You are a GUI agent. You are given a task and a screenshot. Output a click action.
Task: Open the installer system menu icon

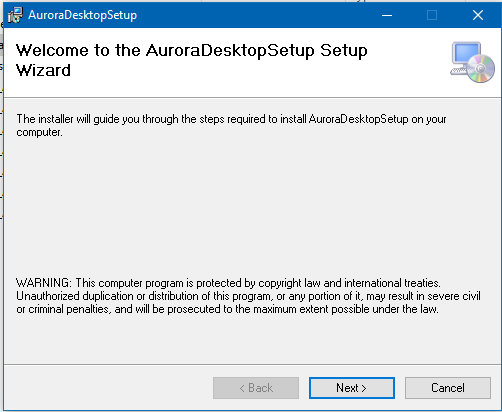coord(15,15)
